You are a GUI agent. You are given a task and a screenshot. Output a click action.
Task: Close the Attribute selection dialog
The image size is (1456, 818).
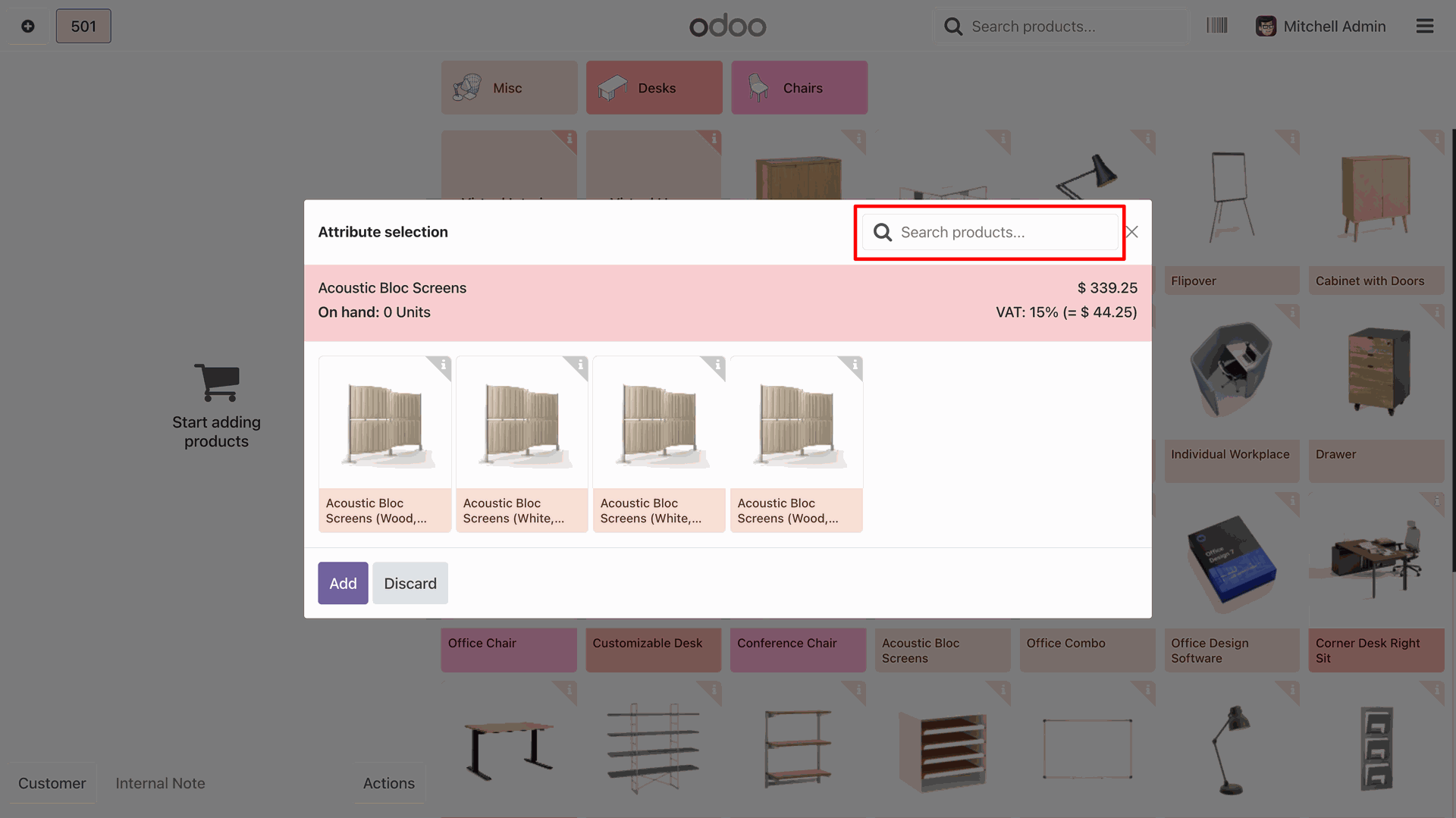coord(1132,232)
